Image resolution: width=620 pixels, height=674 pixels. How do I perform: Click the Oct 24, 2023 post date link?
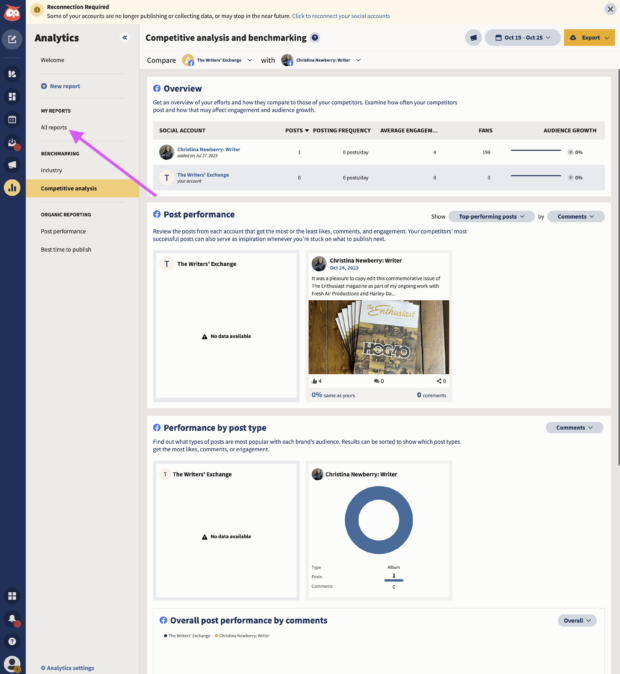pyautogui.click(x=344, y=268)
